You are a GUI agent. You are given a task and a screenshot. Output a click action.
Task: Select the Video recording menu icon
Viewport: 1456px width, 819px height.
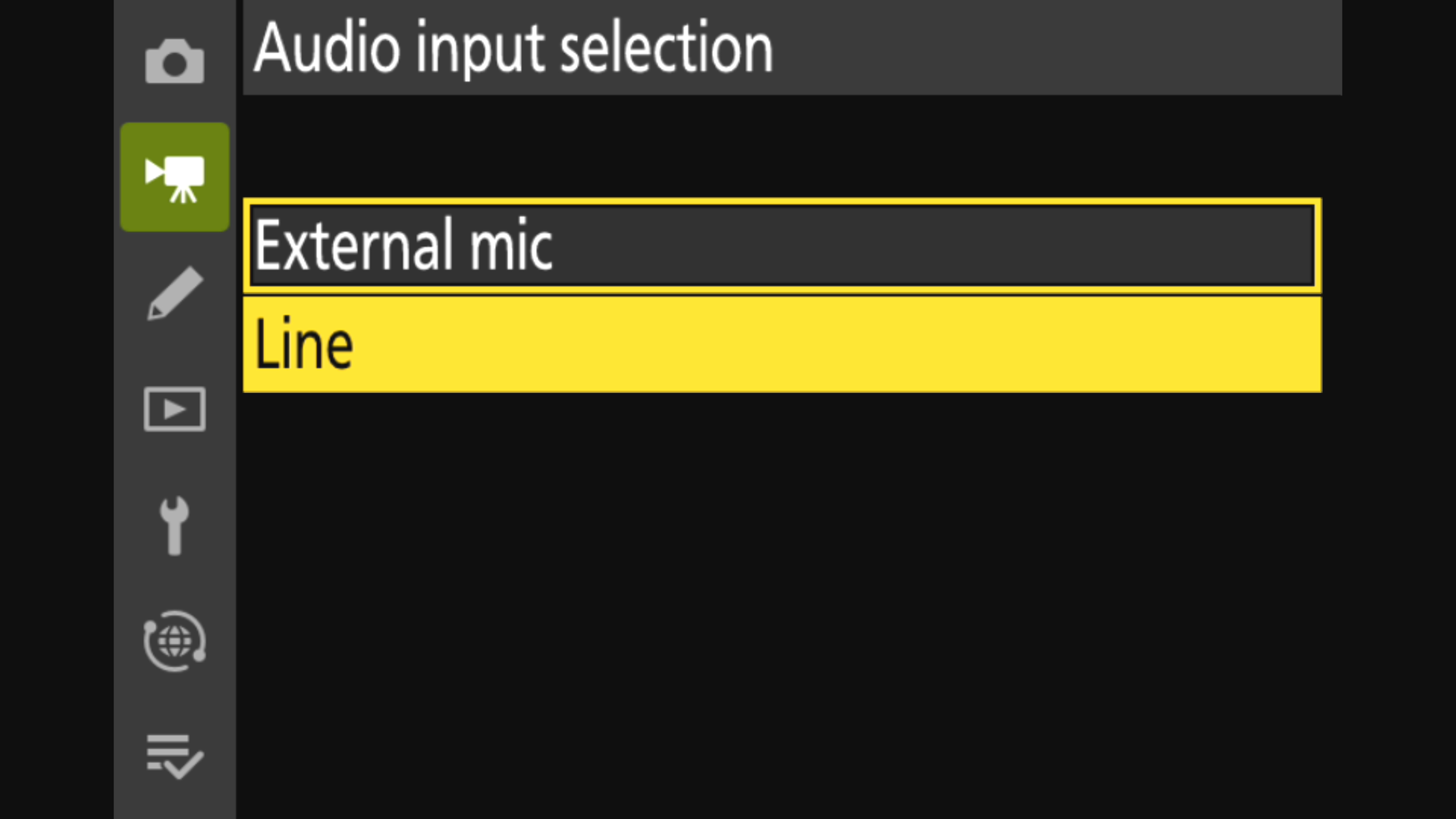(174, 177)
